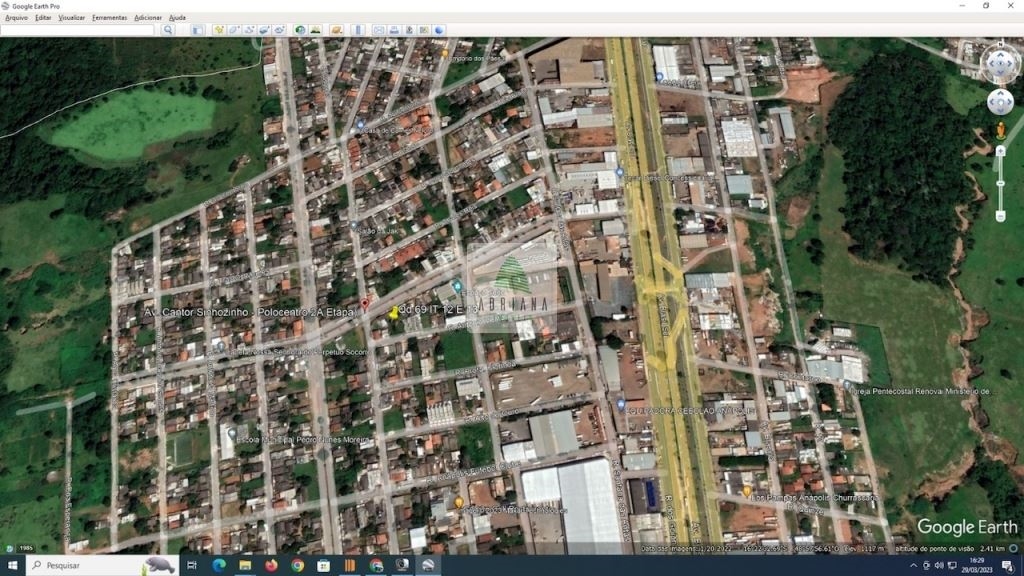Click the orange Street View pegman
The width and height of the screenshot is (1024, 576).
click(x=1000, y=130)
